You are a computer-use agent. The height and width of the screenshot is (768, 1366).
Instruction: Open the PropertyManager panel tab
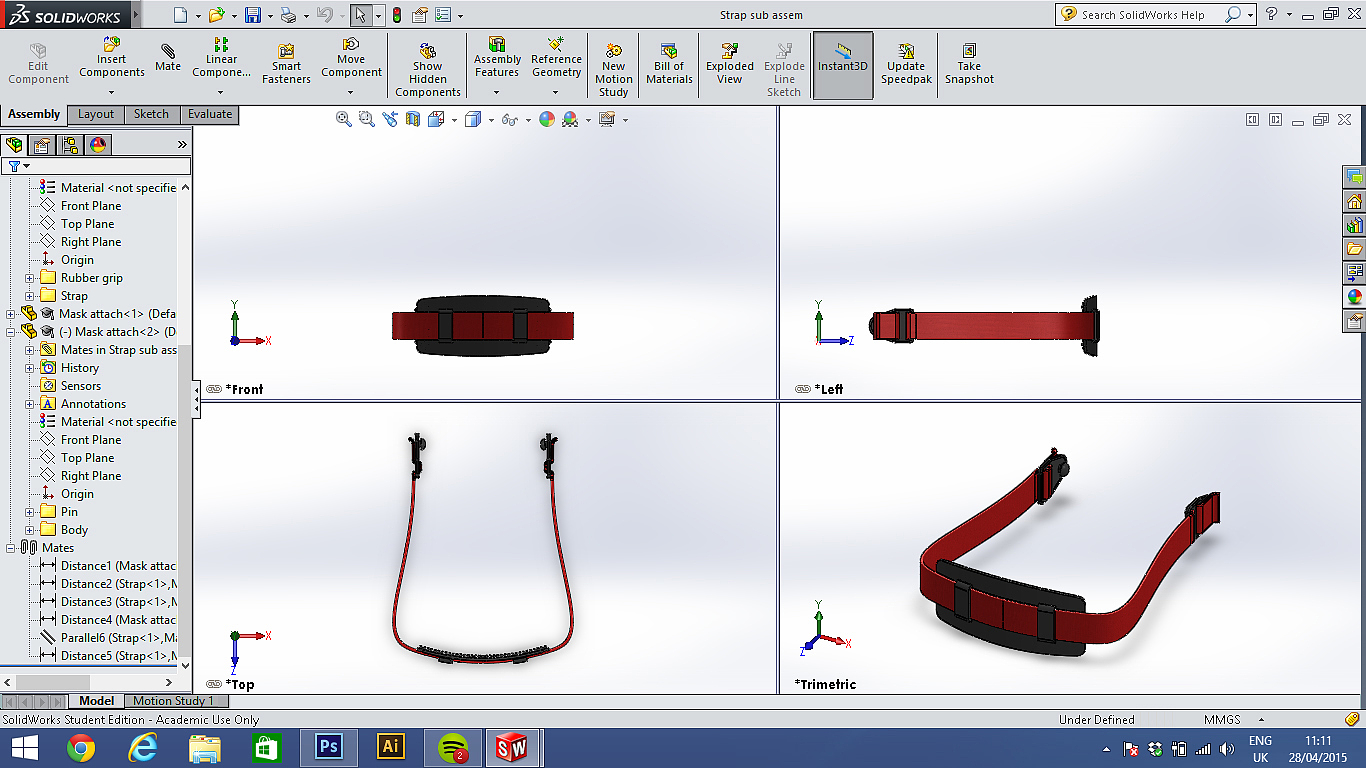(42, 145)
